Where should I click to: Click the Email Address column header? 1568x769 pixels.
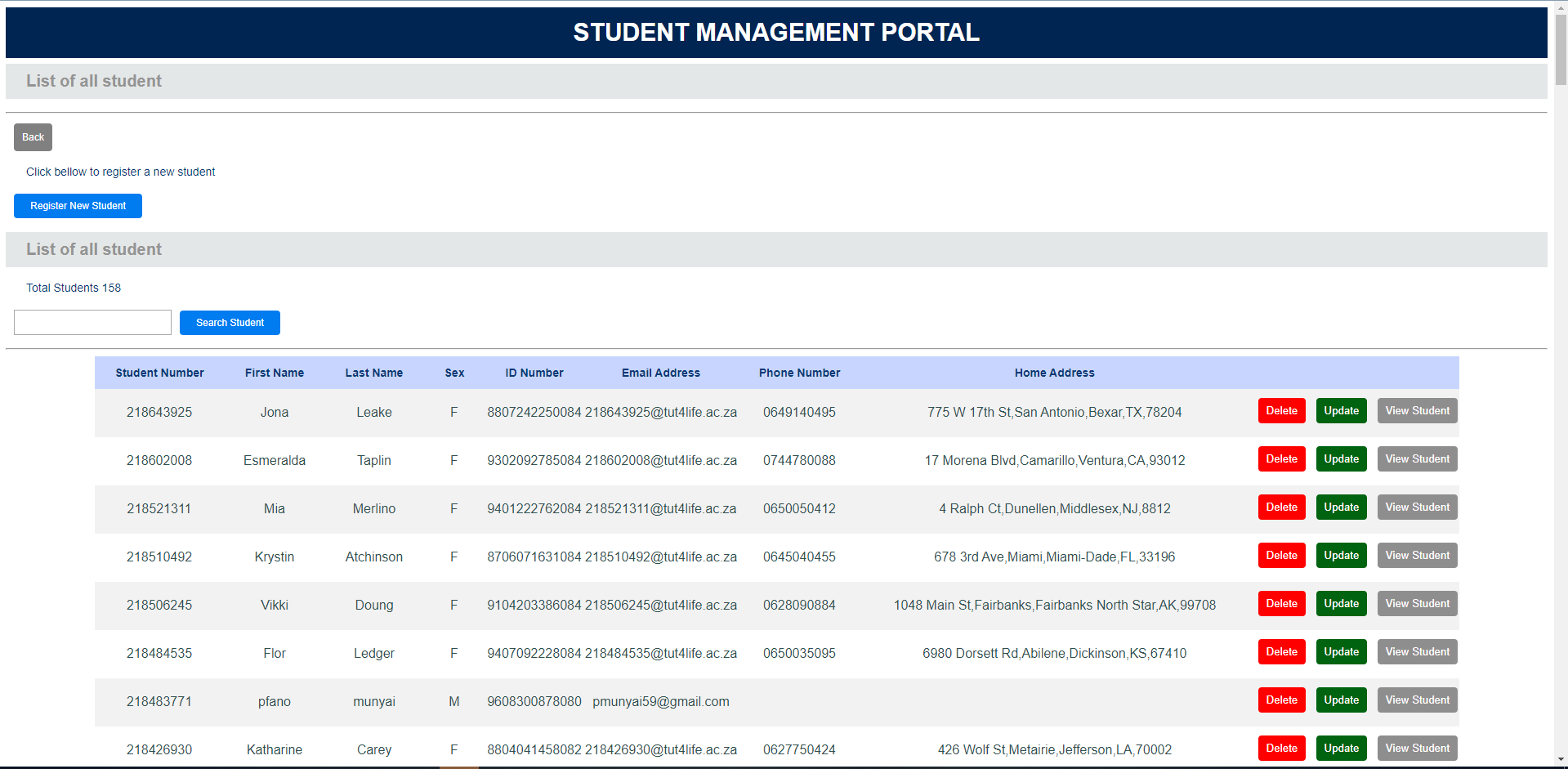pyautogui.click(x=660, y=373)
